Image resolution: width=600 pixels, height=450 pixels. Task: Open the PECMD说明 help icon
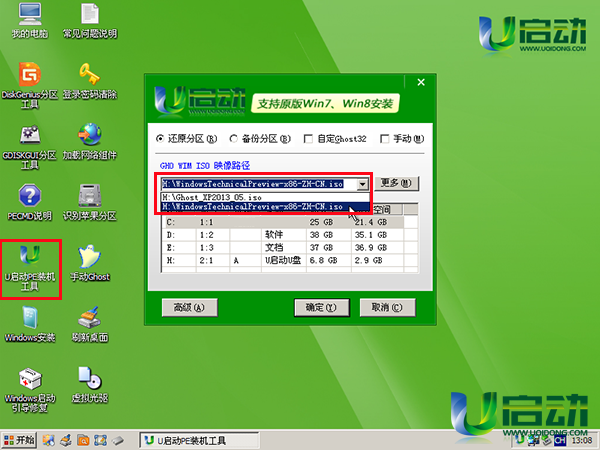30,202
